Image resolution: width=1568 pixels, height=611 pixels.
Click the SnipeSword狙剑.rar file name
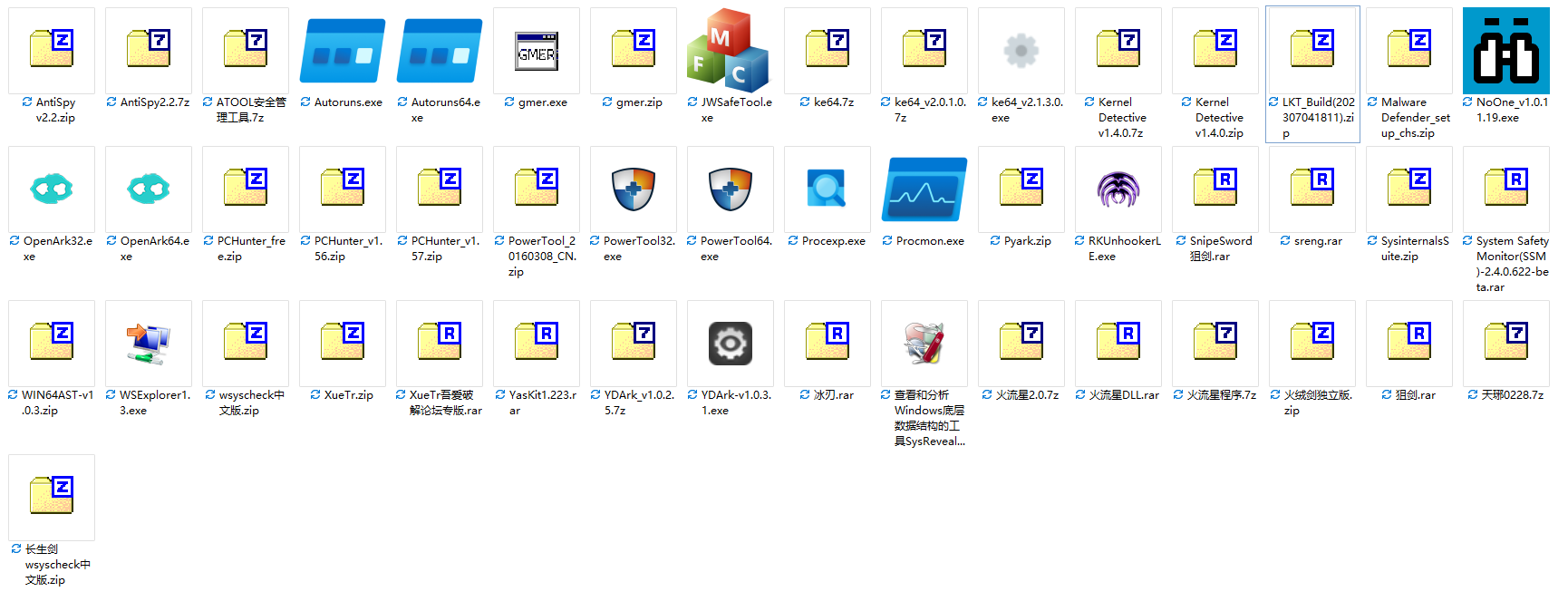1221,248
